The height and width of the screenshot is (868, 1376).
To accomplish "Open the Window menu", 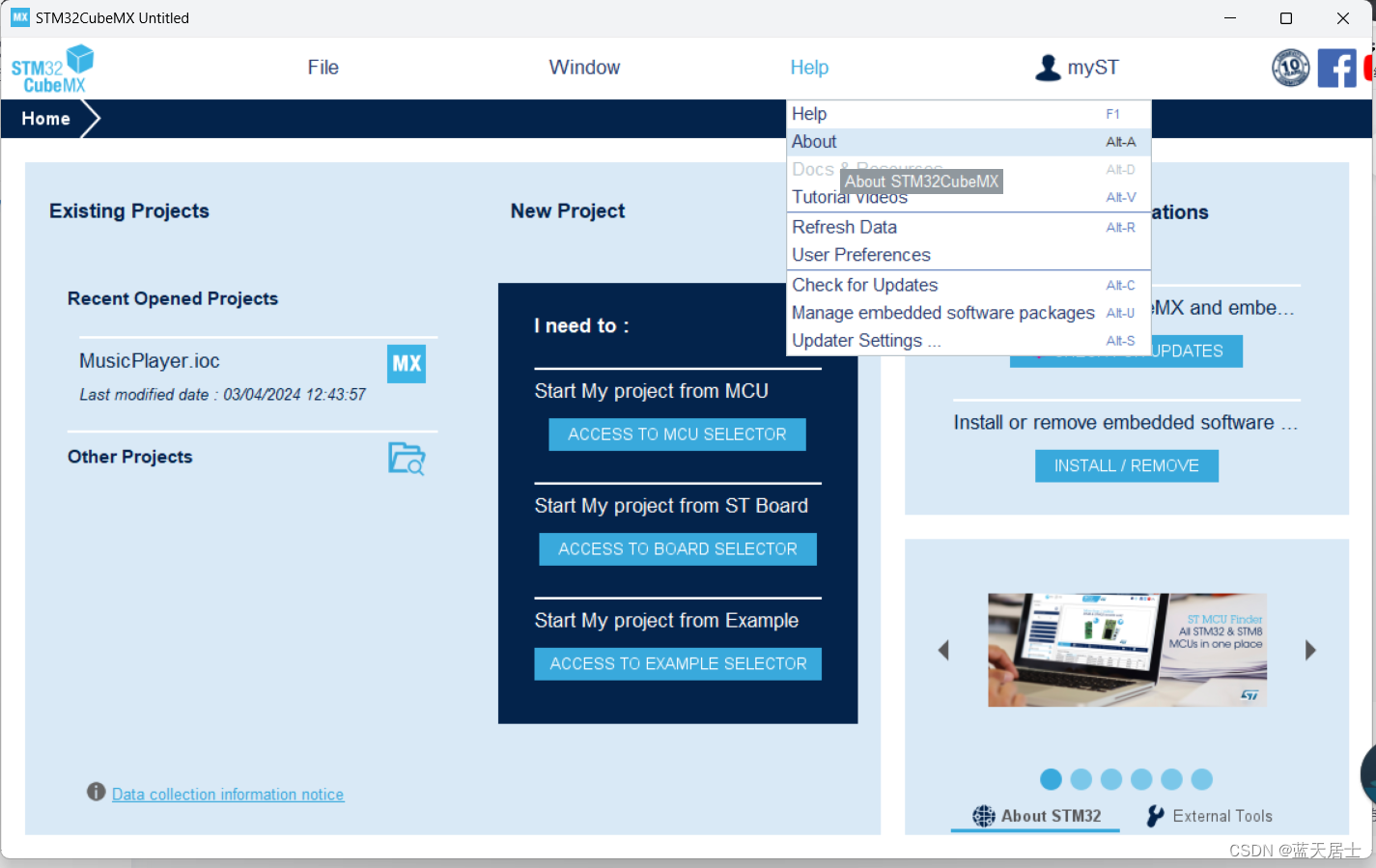I will [584, 68].
